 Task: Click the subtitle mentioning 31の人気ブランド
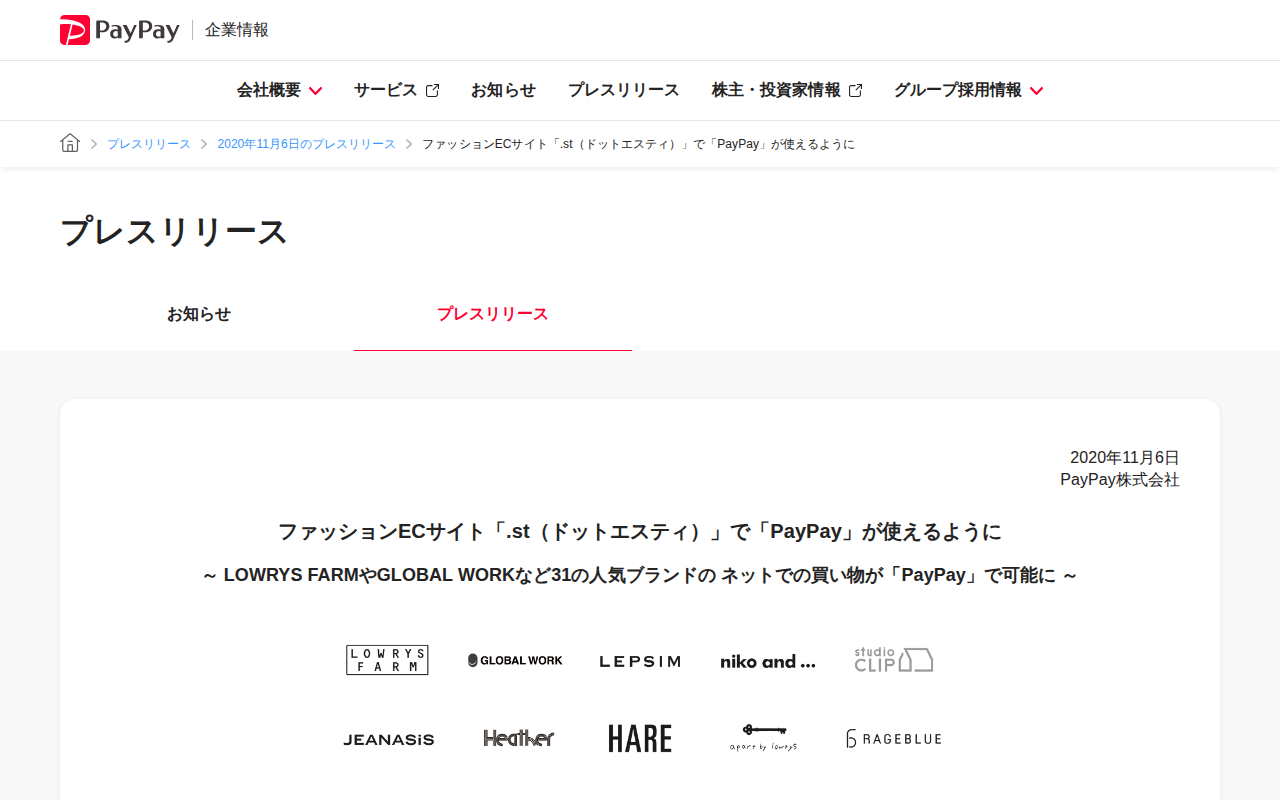[x=640, y=576]
